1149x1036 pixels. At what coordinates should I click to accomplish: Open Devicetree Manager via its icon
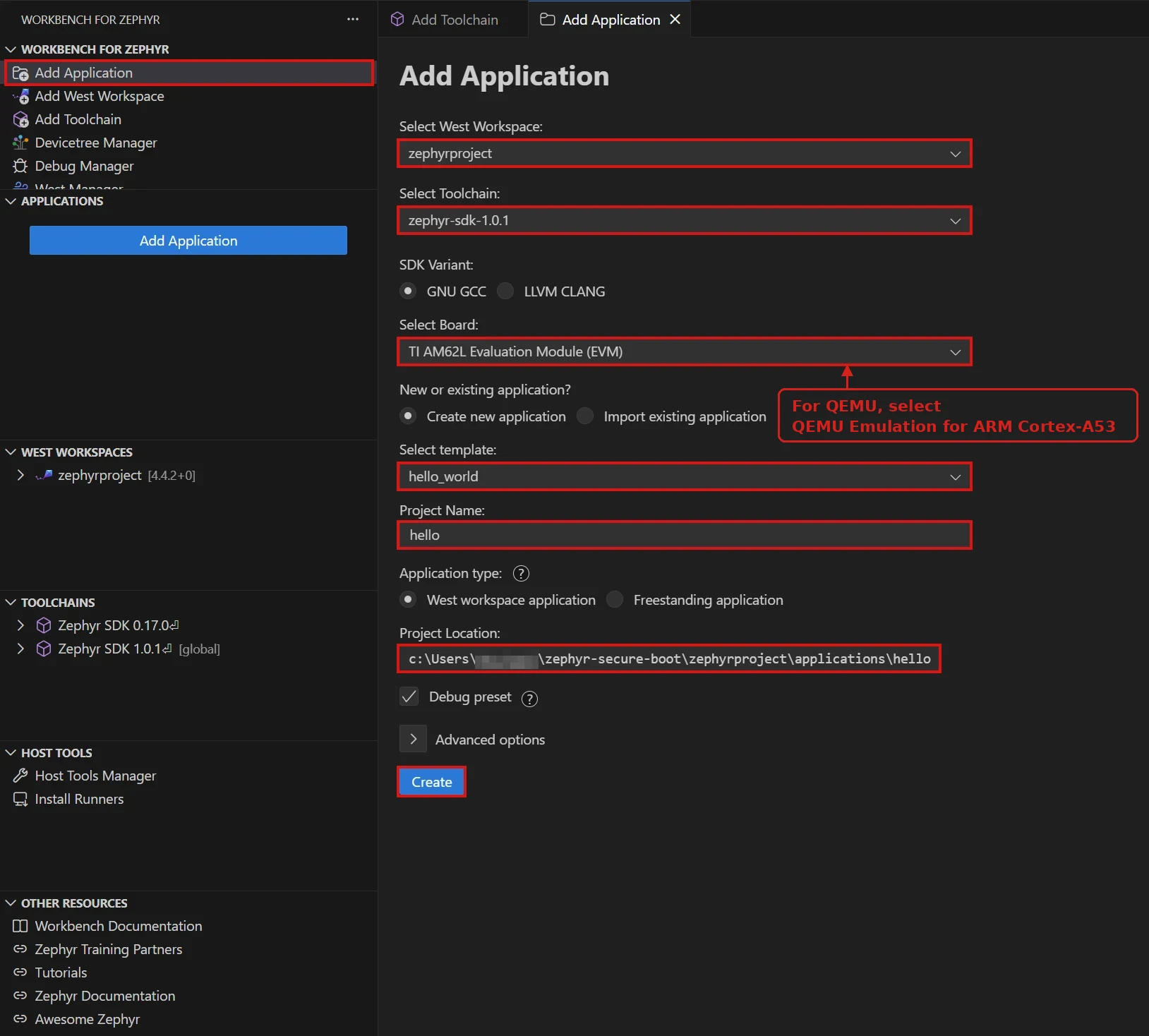point(20,143)
